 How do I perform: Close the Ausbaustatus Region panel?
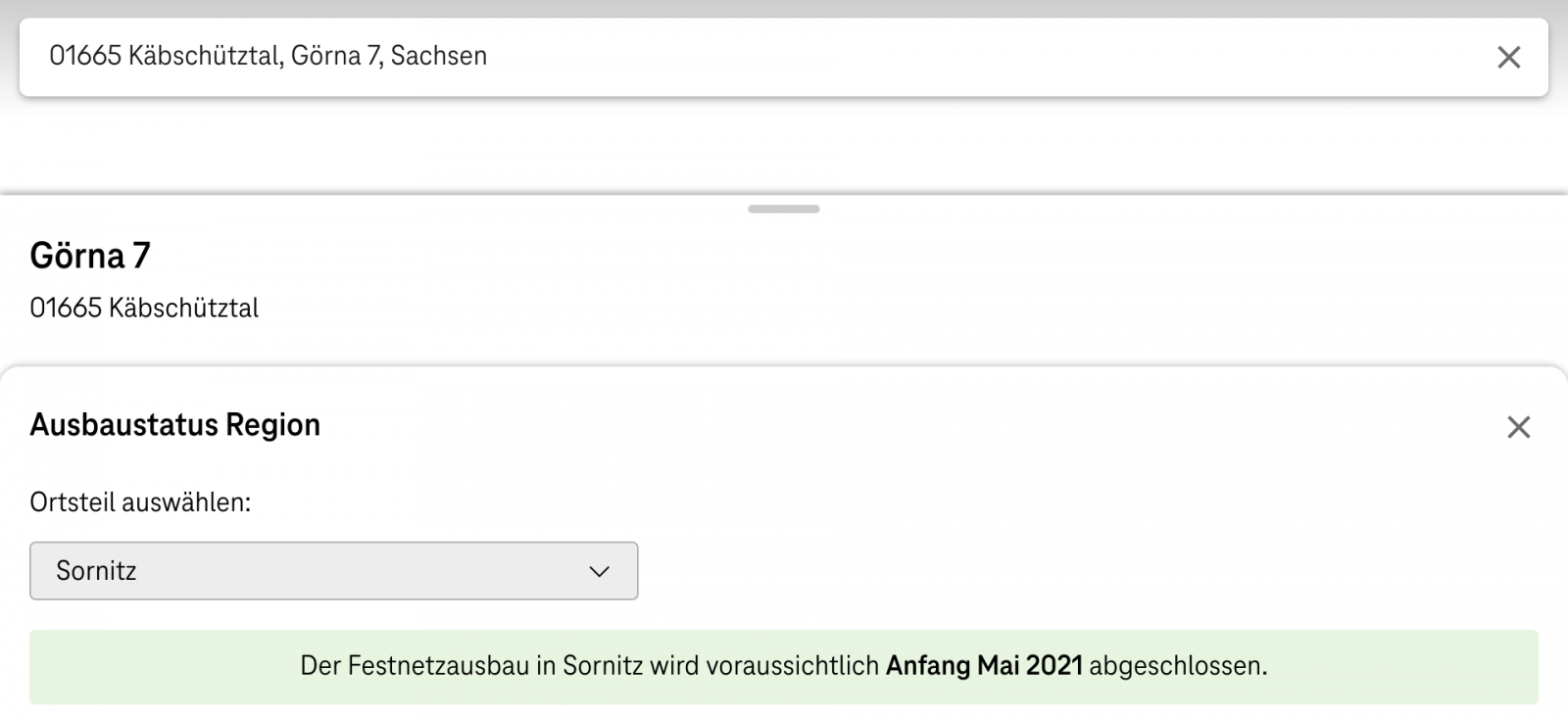1519,427
